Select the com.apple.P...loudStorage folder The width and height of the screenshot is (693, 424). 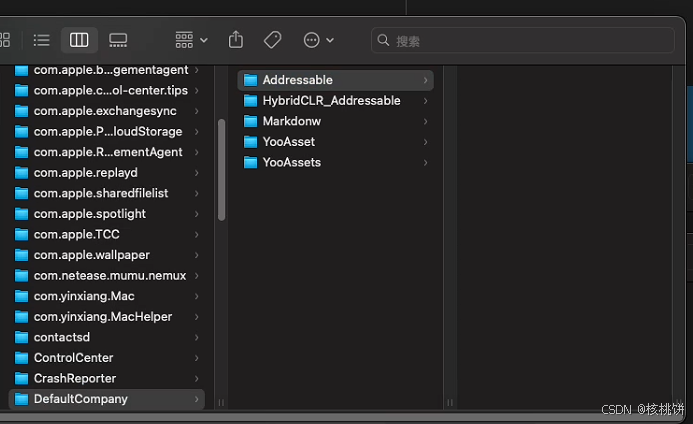pos(107,132)
